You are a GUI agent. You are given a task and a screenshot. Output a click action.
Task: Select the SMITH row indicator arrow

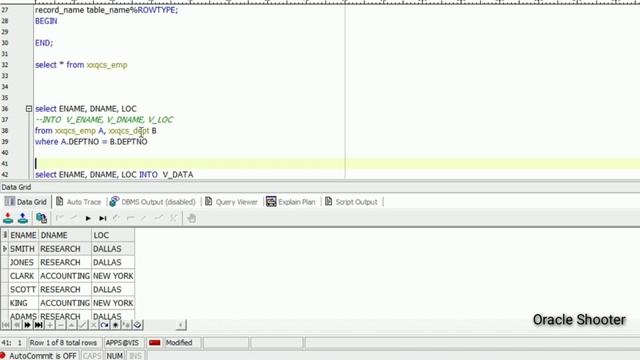tap(4, 249)
